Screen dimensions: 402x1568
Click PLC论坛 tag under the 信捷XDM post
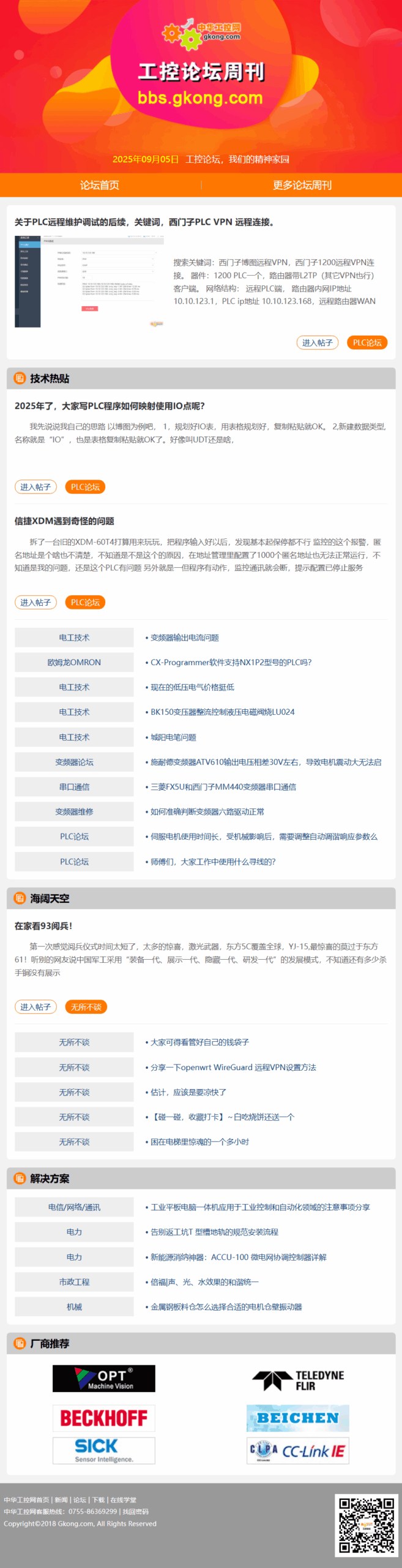coord(85,602)
